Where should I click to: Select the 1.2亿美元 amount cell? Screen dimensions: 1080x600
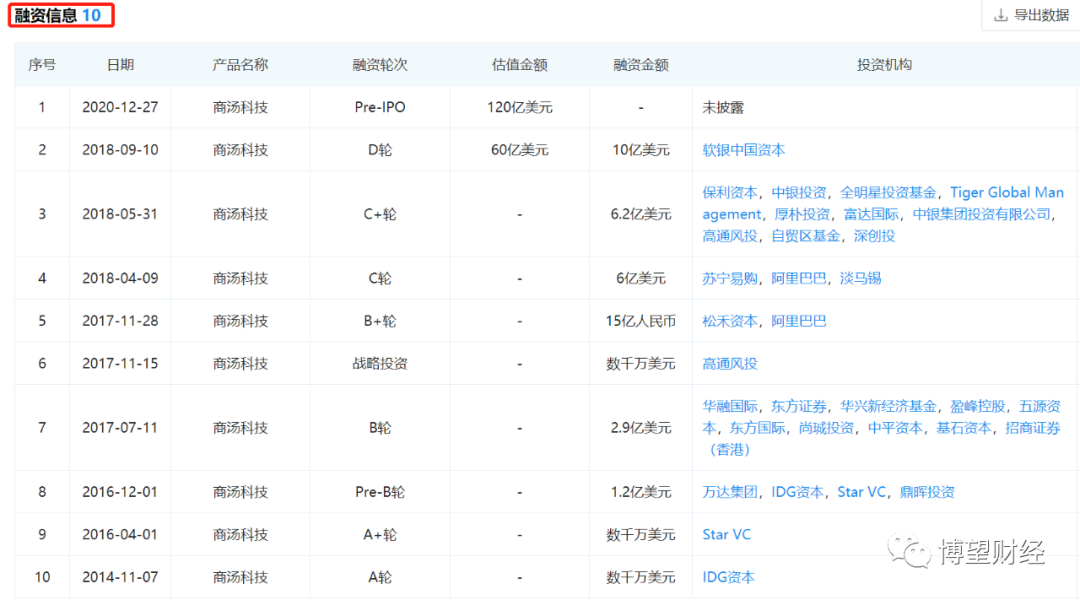tap(641, 492)
